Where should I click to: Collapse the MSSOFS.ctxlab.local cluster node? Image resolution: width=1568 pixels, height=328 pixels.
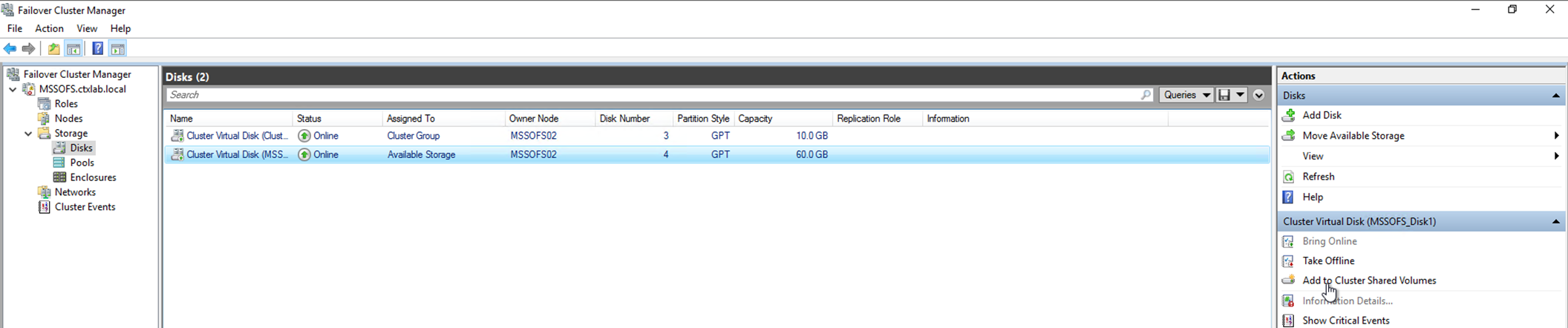click(13, 89)
